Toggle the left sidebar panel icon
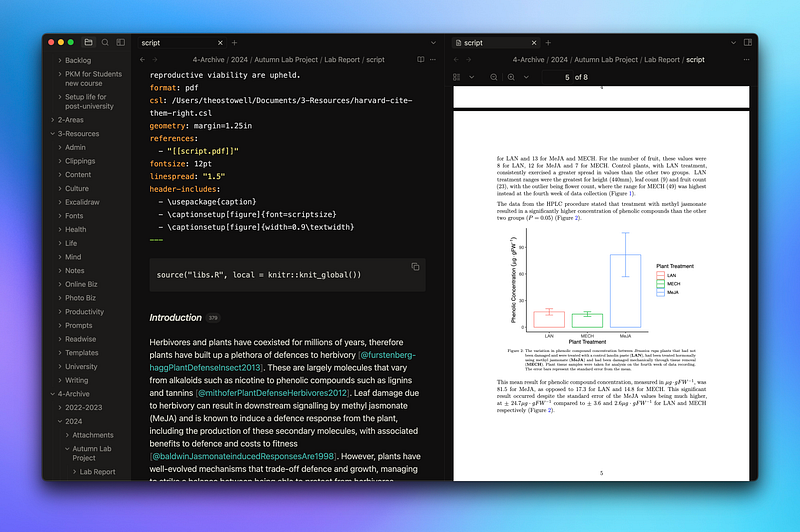 tap(120, 42)
